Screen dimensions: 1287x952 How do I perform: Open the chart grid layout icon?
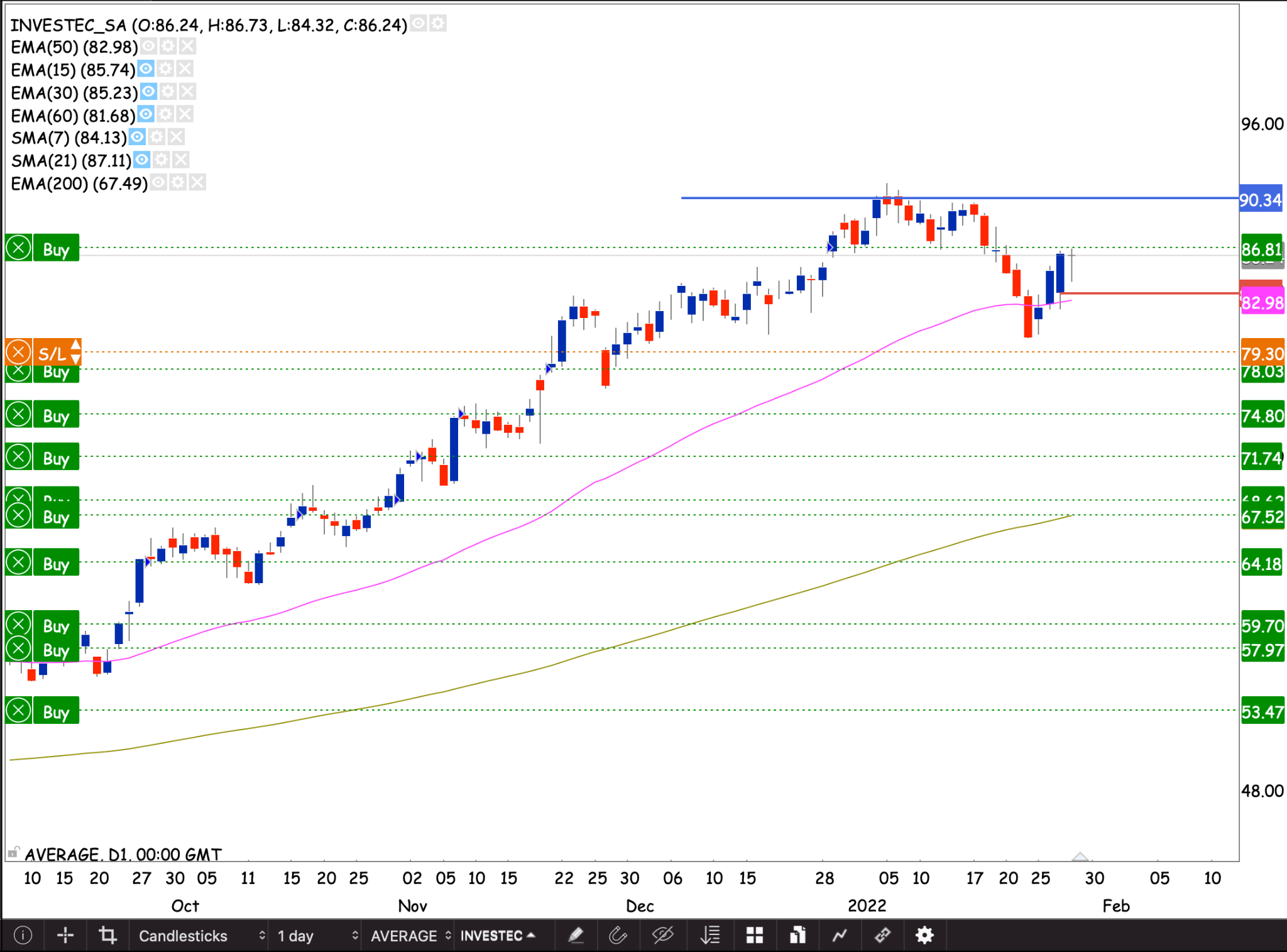click(x=754, y=936)
